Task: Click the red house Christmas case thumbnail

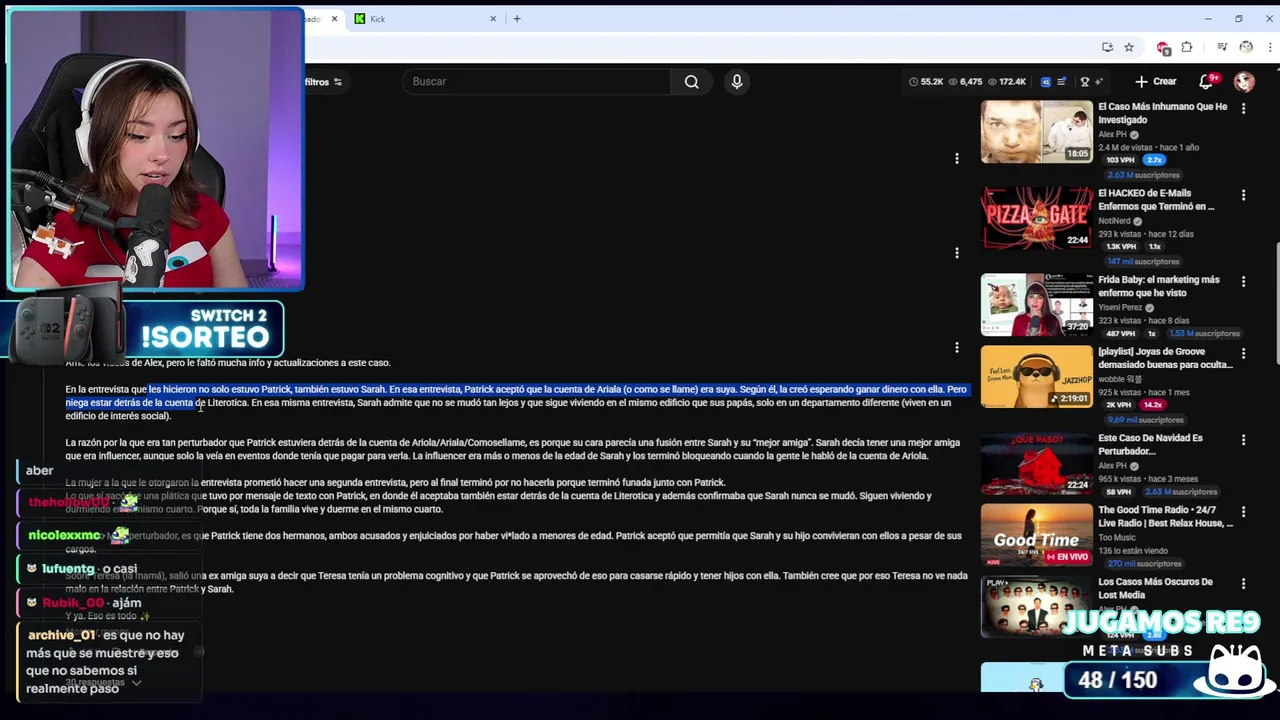Action: 1036,463
